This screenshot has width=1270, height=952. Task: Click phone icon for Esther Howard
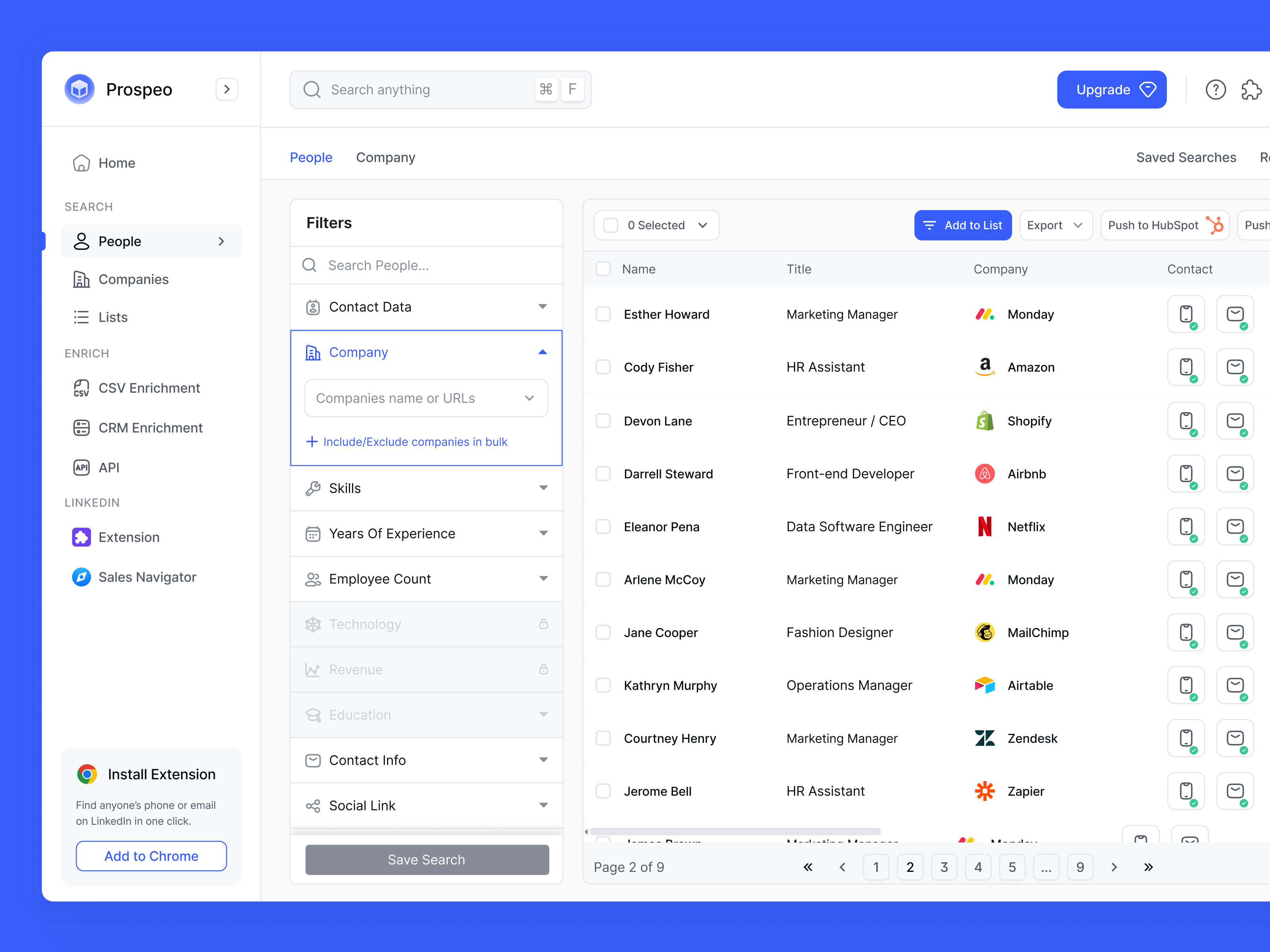pyautogui.click(x=1186, y=315)
